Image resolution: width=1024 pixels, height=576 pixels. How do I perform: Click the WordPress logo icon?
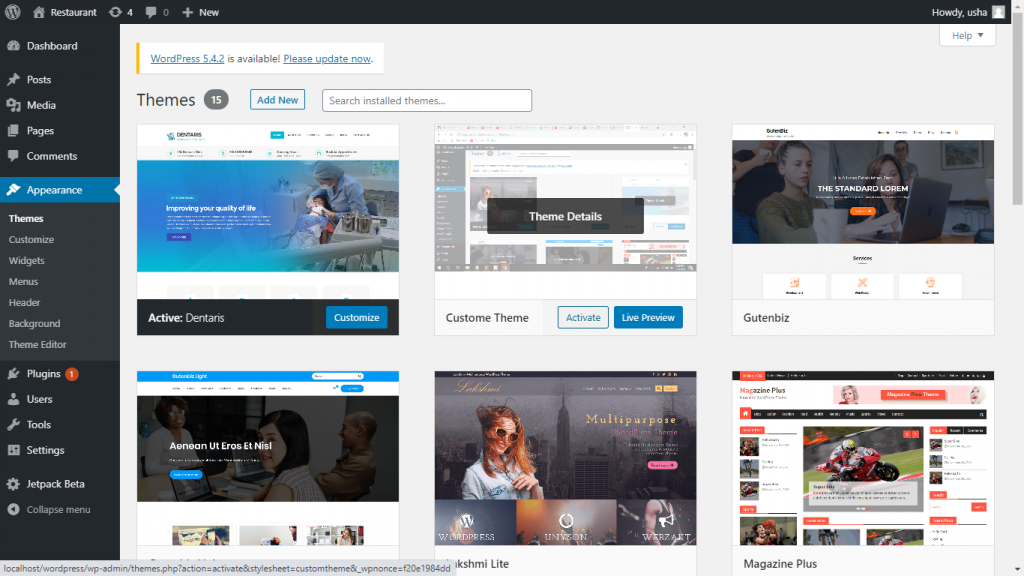point(12,12)
